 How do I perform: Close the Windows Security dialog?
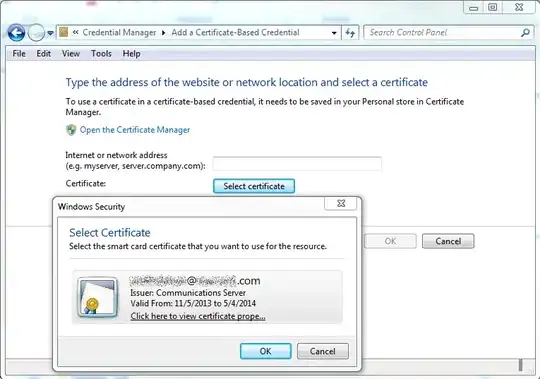(x=341, y=203)
